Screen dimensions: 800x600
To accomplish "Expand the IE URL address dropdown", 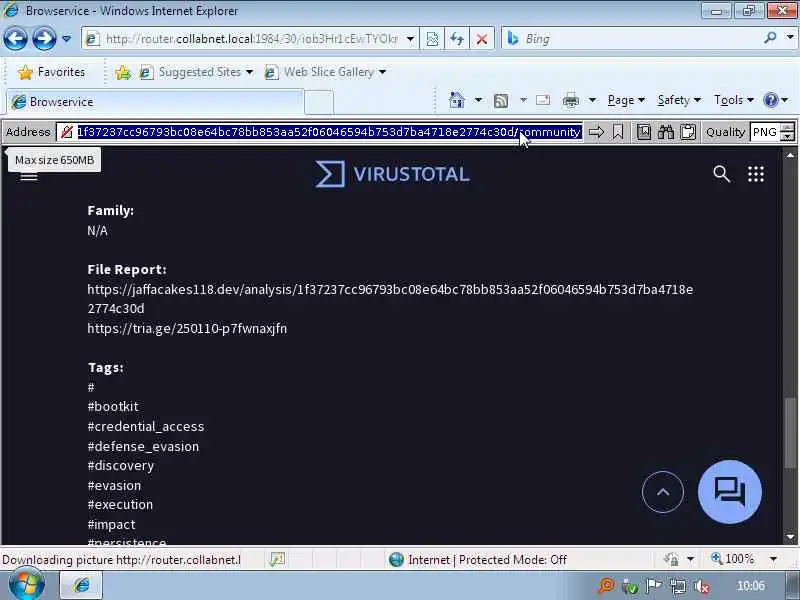I will tap(410, 39).
